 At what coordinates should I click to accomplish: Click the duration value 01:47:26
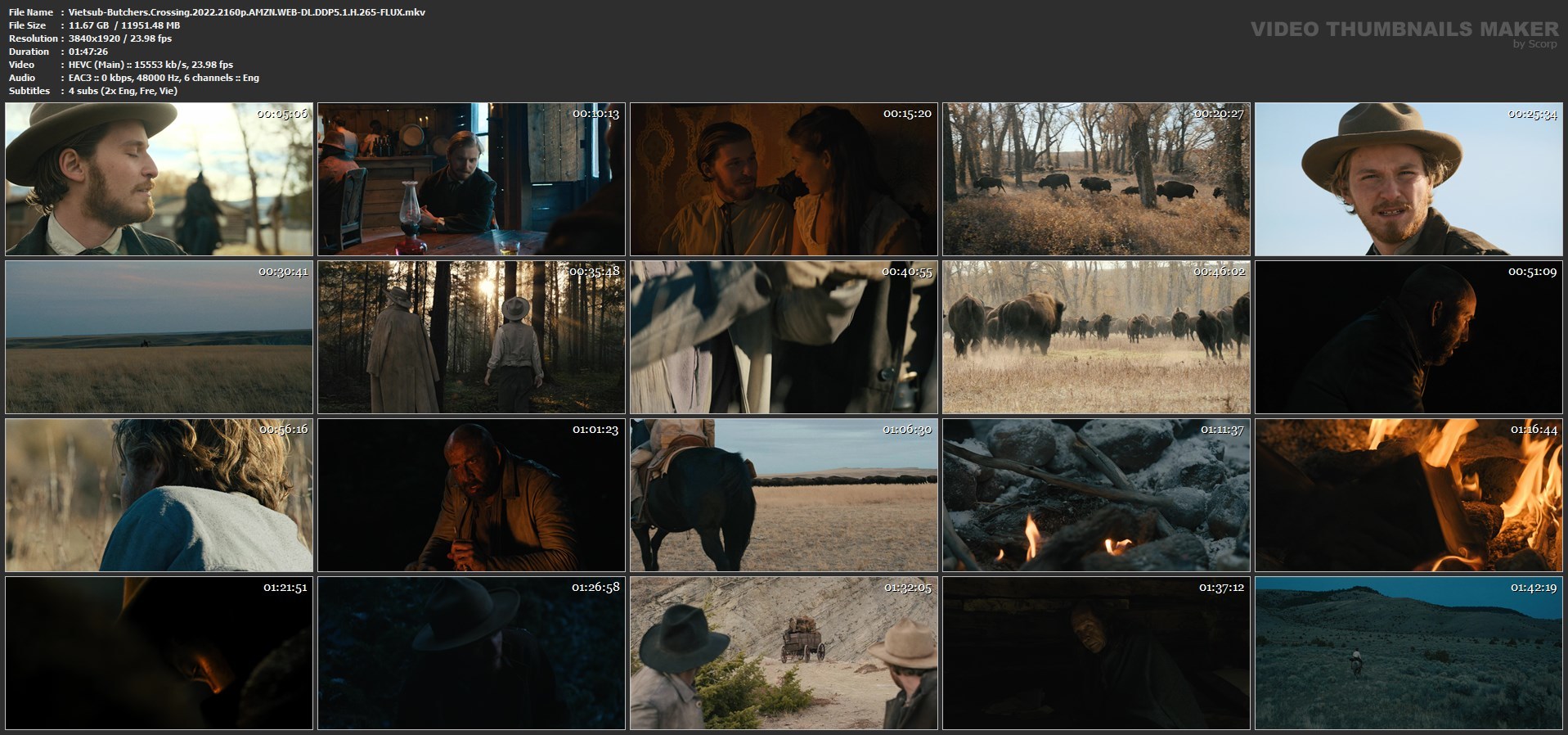pos(88,52)
